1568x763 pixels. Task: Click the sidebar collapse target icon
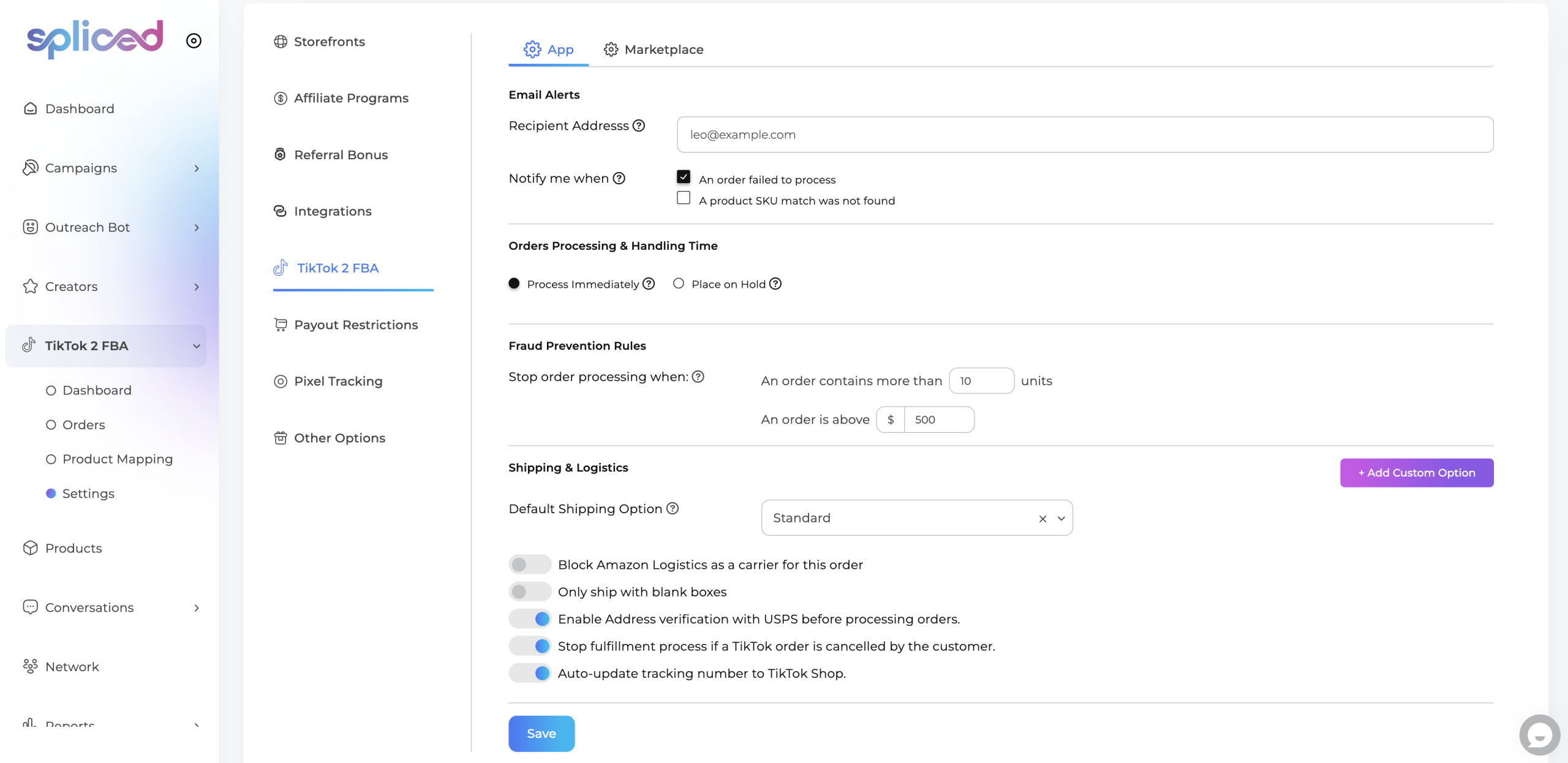194,40
